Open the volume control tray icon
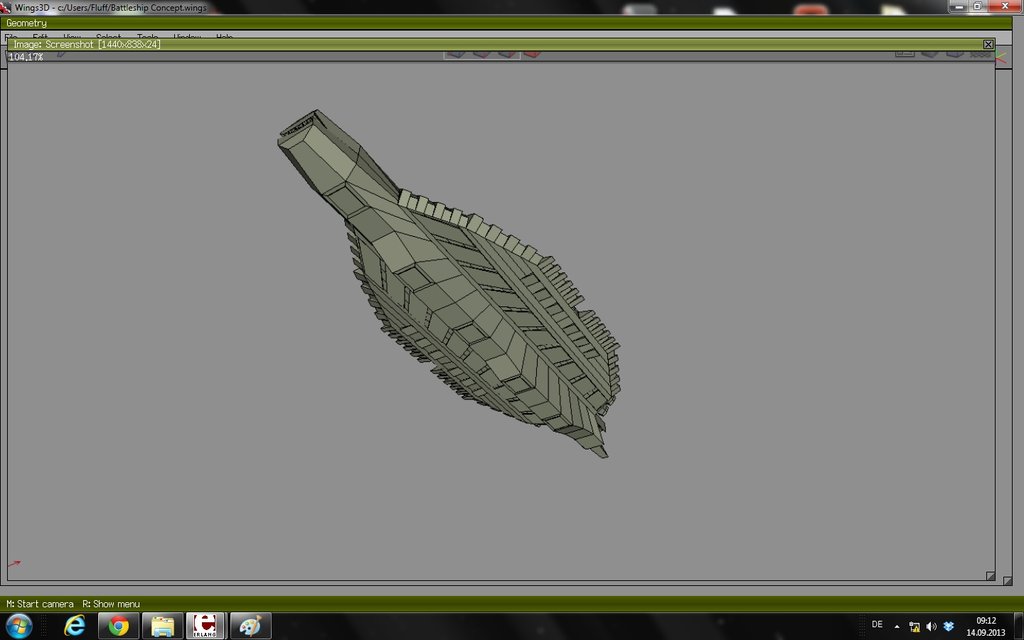The height and width of the screenshot is (640, 1024). tap(931, 627)
